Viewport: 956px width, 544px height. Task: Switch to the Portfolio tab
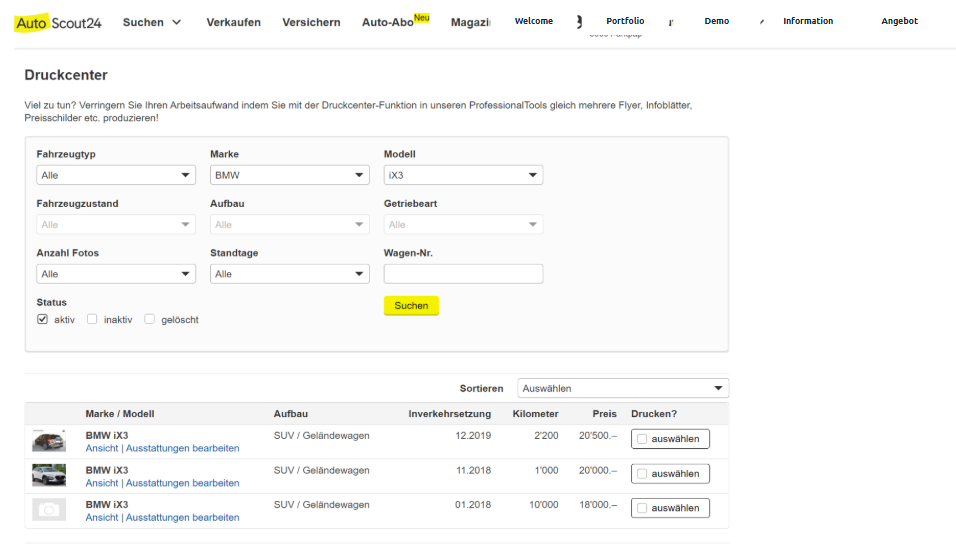click(x=625, y=21)
